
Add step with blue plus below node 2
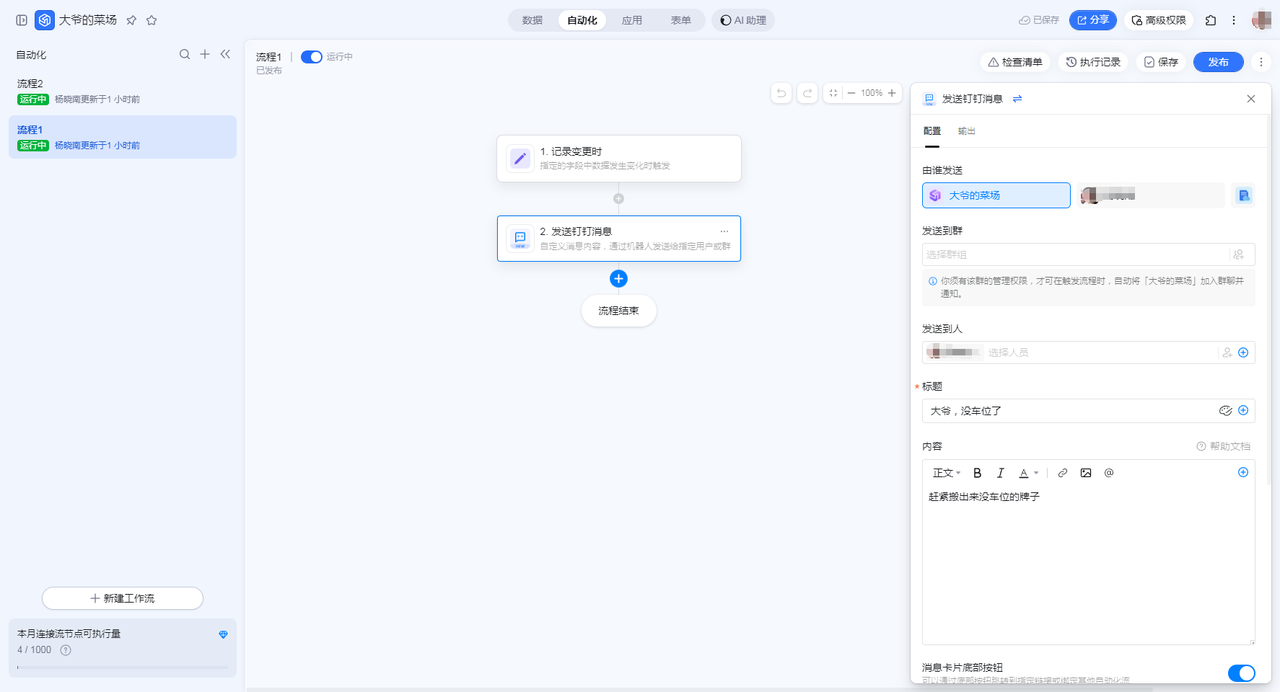click(618, 279)
